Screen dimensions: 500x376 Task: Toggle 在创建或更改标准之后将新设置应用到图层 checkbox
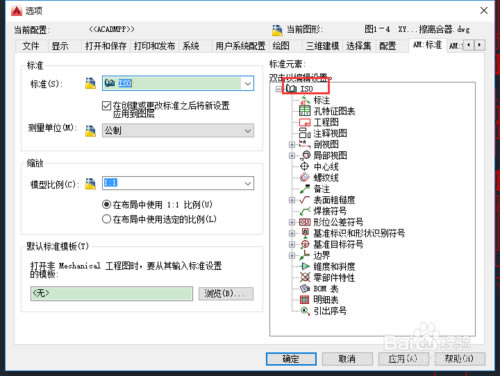pos(106,106)
